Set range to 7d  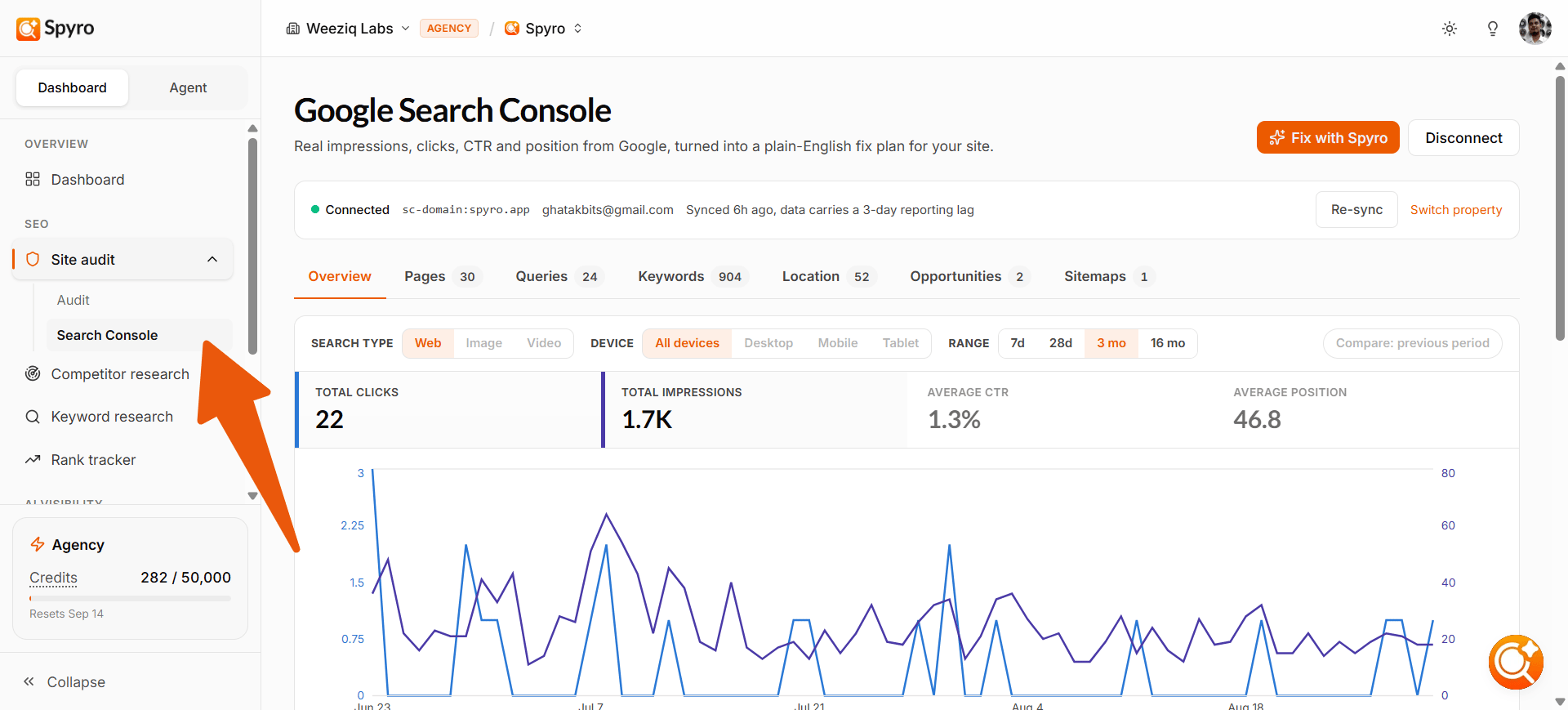[x=1018, y=343]
